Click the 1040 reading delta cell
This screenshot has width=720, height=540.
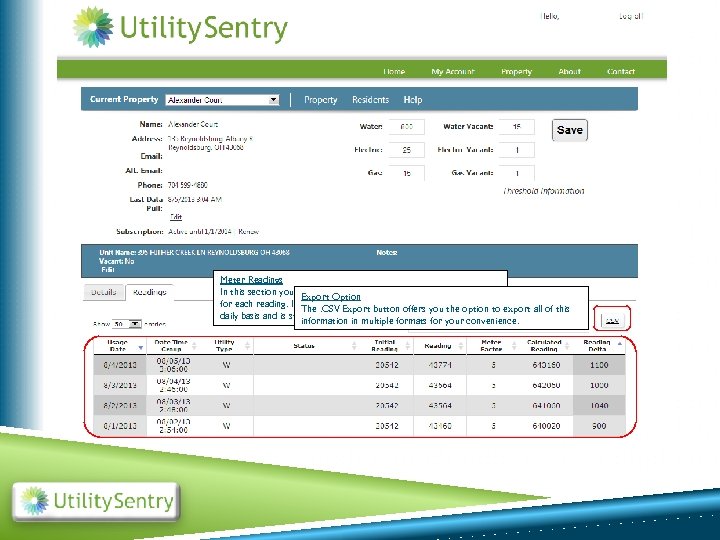(x=599, y=405)
